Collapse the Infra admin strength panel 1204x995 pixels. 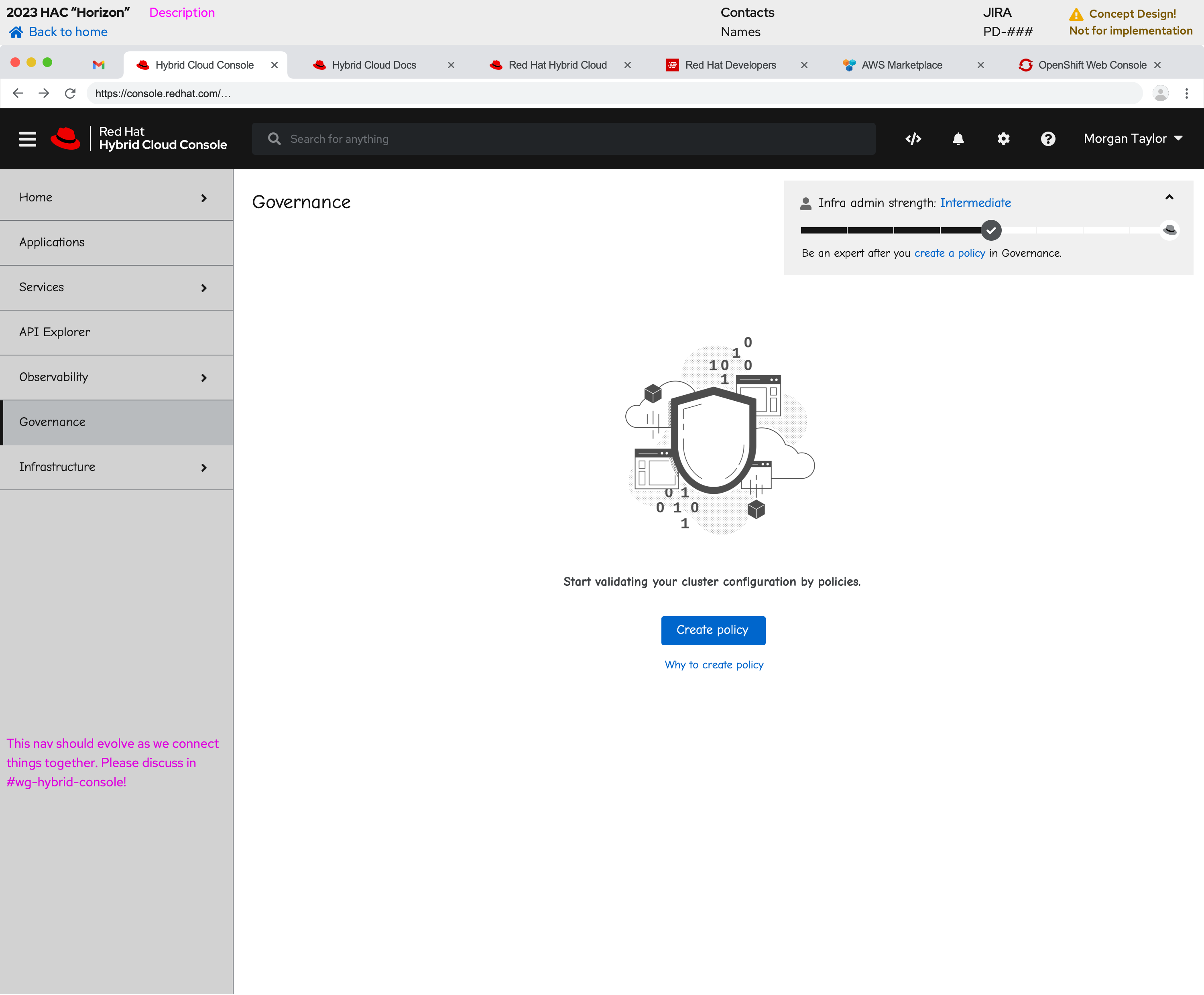pyautogui.click(x=1169, y=198)
